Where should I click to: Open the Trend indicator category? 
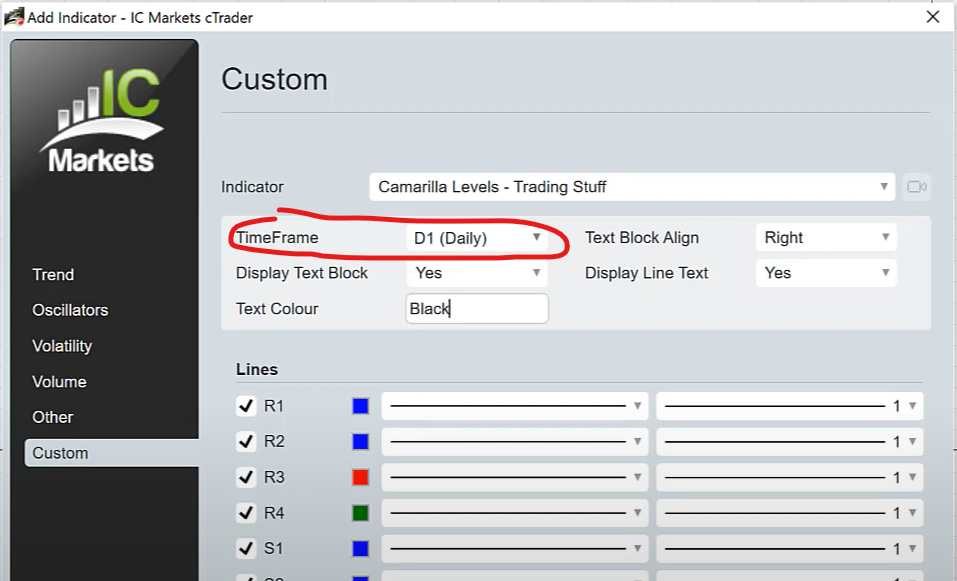53,275
